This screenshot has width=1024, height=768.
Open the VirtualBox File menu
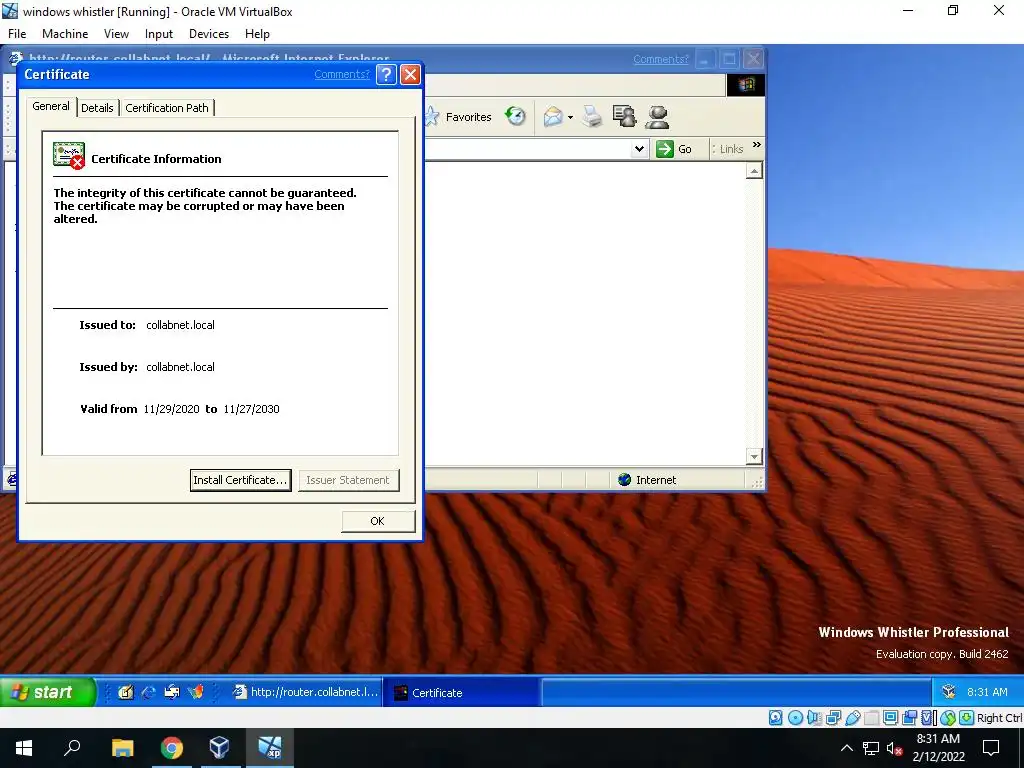17,34
